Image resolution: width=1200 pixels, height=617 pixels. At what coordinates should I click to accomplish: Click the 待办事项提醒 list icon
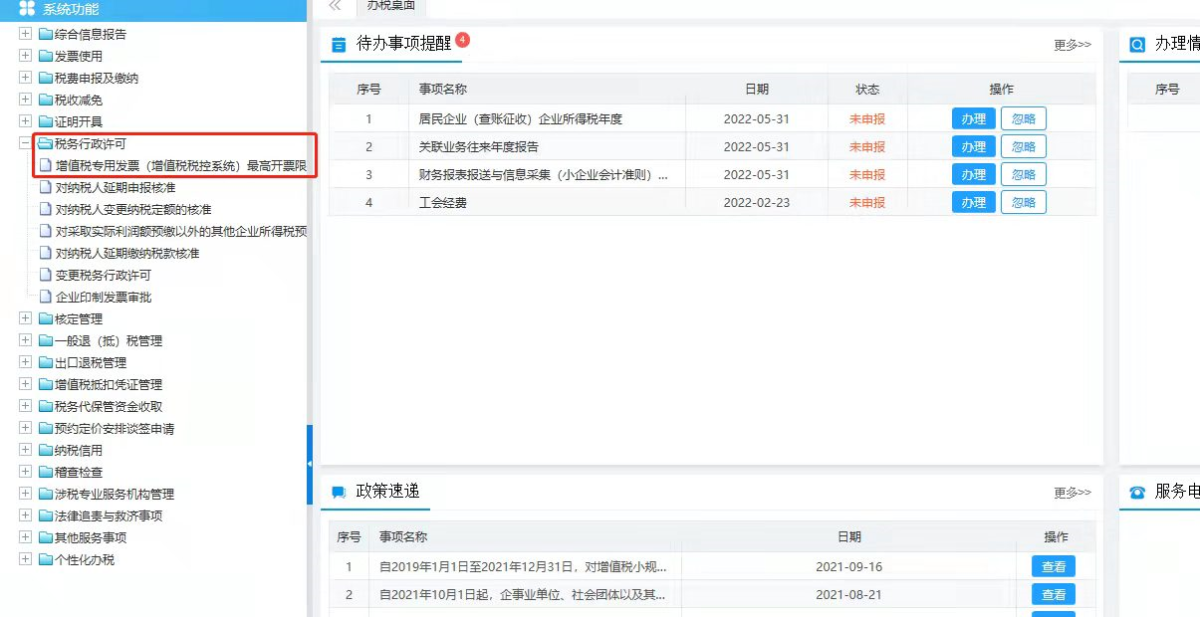[338, 45]
